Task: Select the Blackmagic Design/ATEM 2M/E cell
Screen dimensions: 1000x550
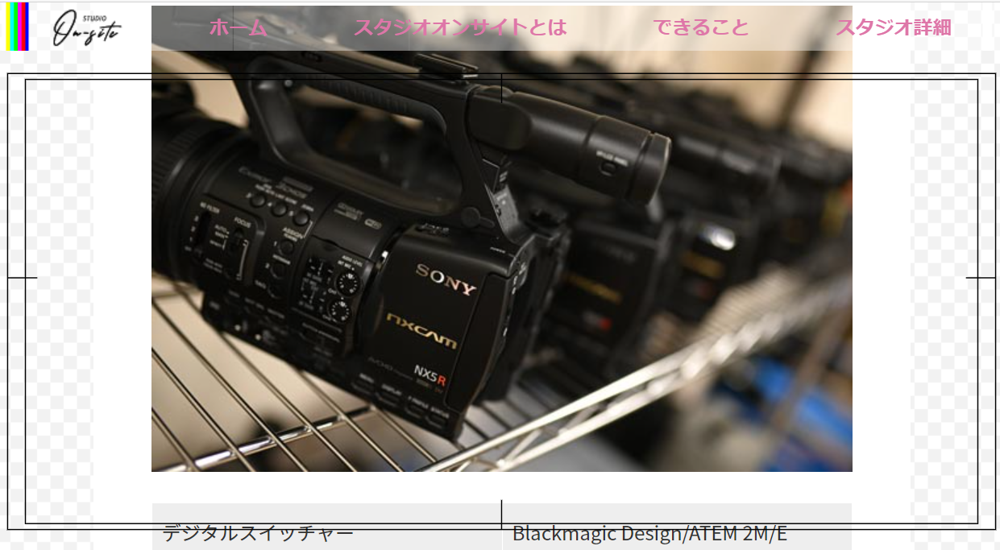Action: click(677, 527)
